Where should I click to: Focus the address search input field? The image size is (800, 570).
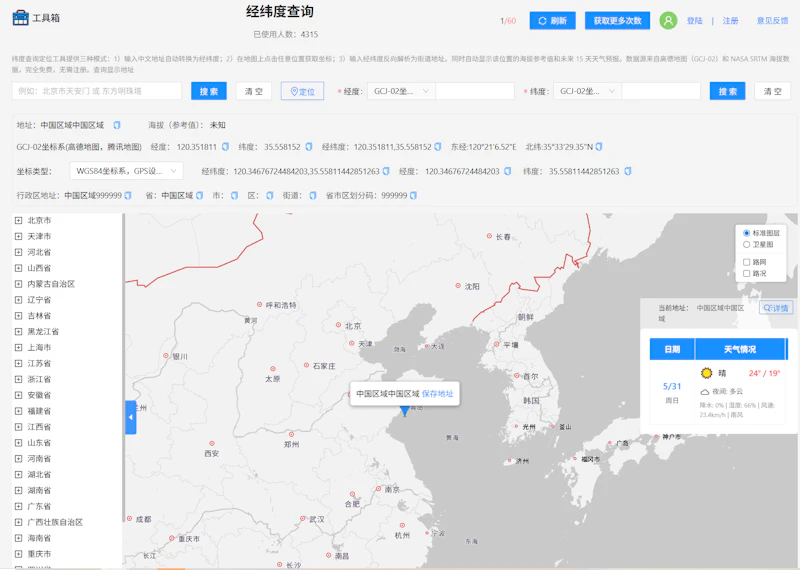click(x=97, y=91)
